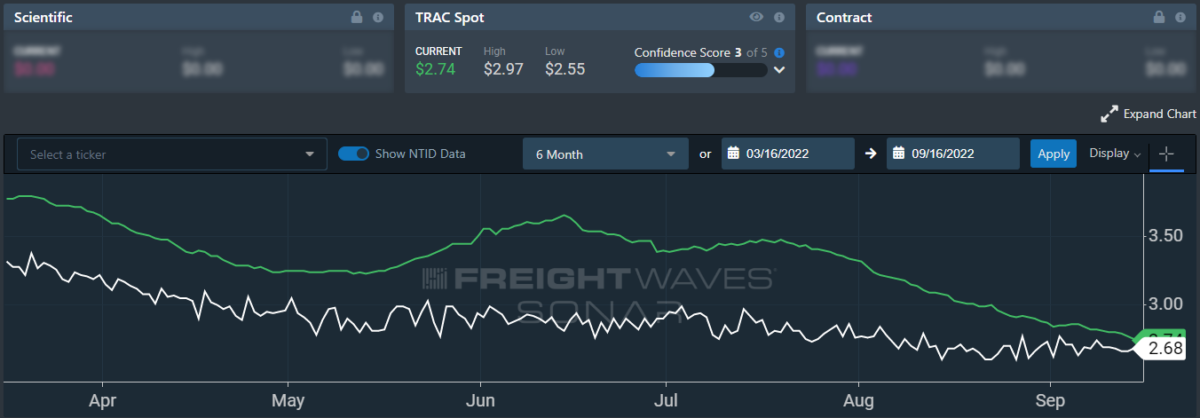This screenshot has height=418, width=1200.
Task: Open the Select a ticker dropdown
Action: (x=172, y=154)
